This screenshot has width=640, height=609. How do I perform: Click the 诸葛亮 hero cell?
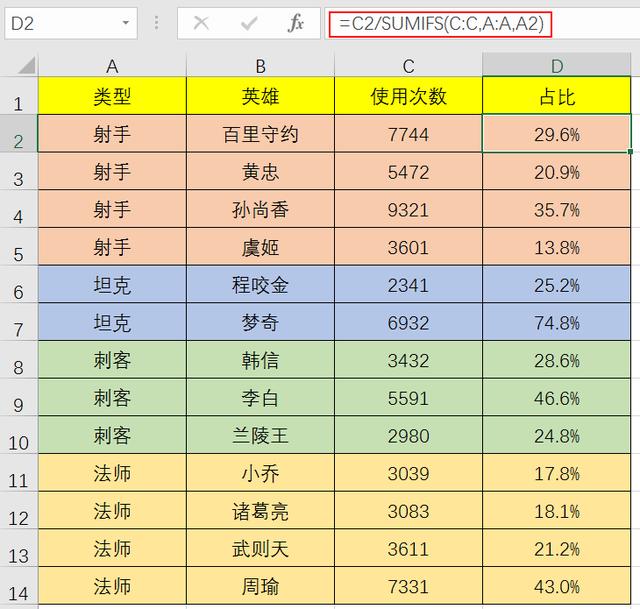coord(260,512)
